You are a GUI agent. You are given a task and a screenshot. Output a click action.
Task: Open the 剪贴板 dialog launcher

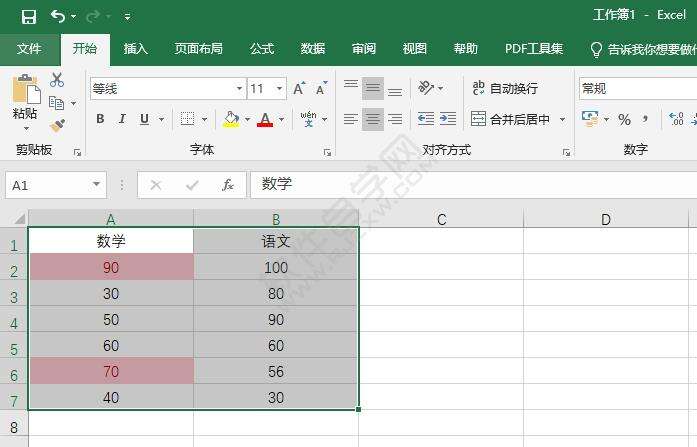(77, 152)
